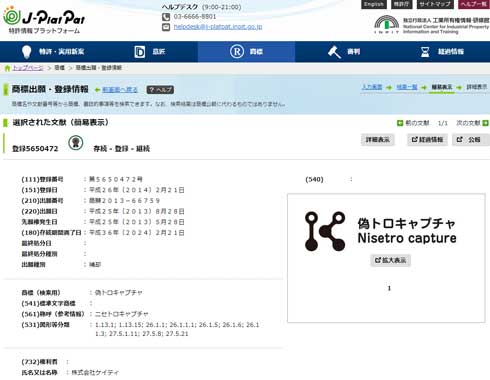Click the 存続 - 登録 - 継続 status text
This screenshot has height=380, width=490.
122,149
